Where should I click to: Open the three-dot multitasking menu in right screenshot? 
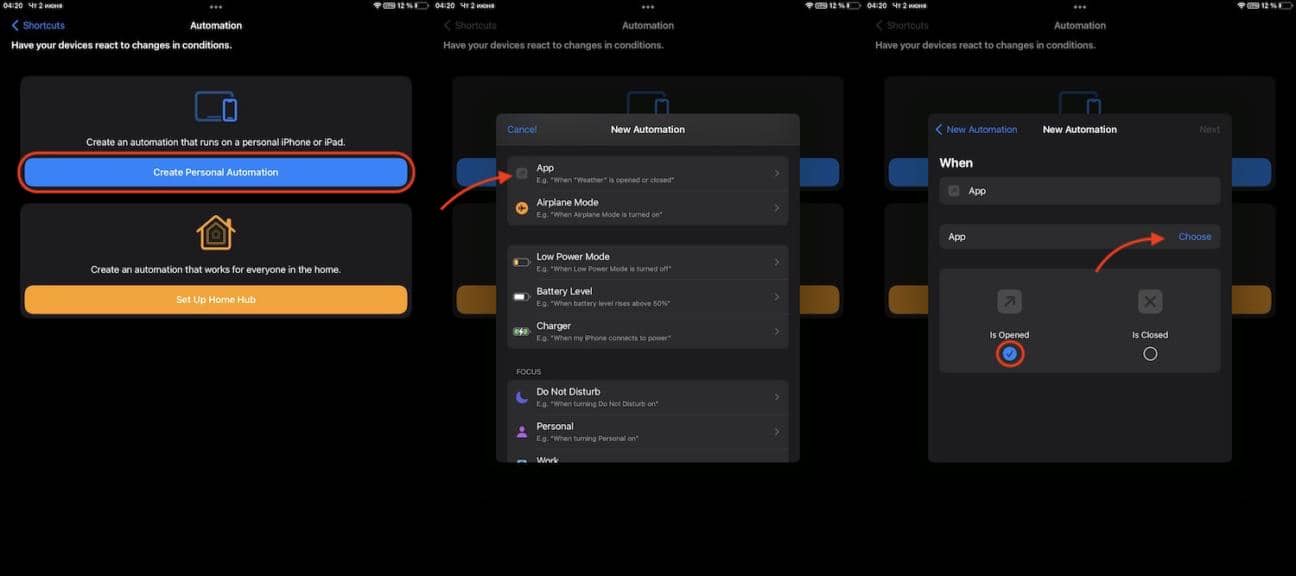coord(1080,7)
